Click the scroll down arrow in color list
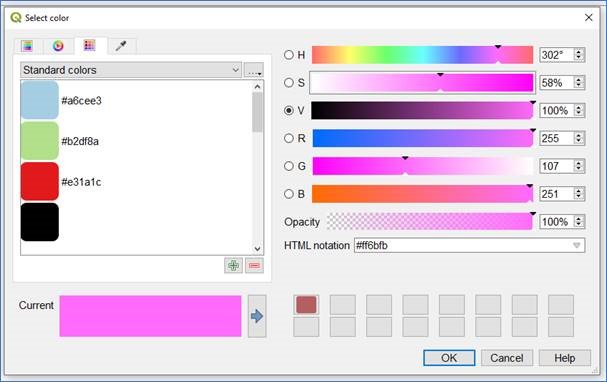607x382 pixels. point(257,249)
